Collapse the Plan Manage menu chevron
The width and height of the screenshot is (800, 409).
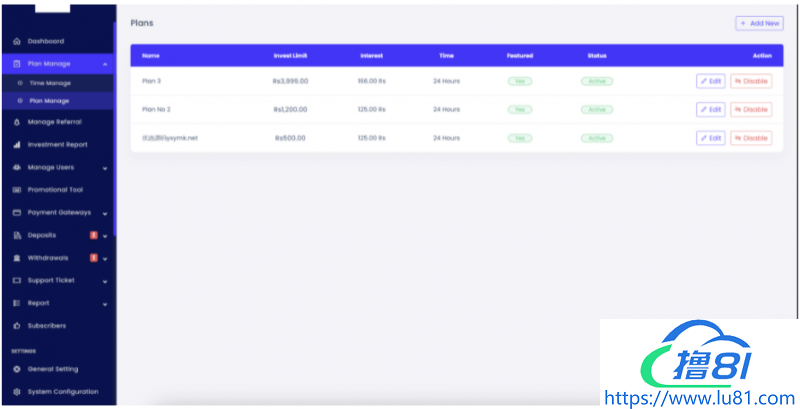105,64
